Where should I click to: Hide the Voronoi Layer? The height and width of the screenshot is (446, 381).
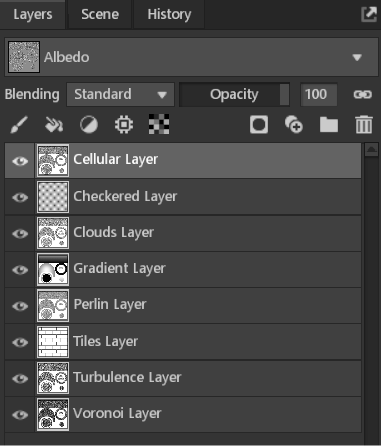20,415
